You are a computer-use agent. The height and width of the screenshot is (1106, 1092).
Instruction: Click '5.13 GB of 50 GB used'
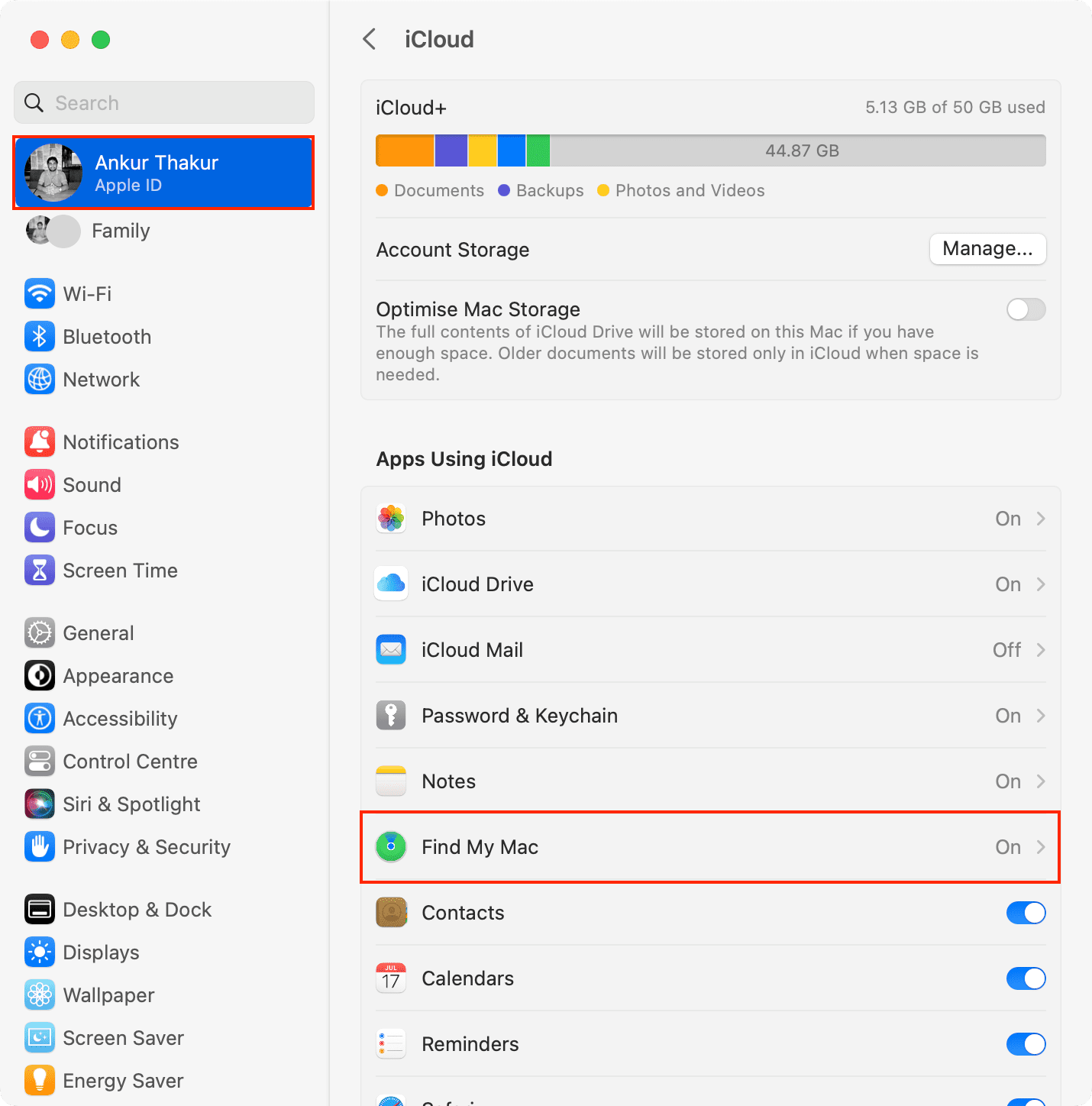click(955, 107)
